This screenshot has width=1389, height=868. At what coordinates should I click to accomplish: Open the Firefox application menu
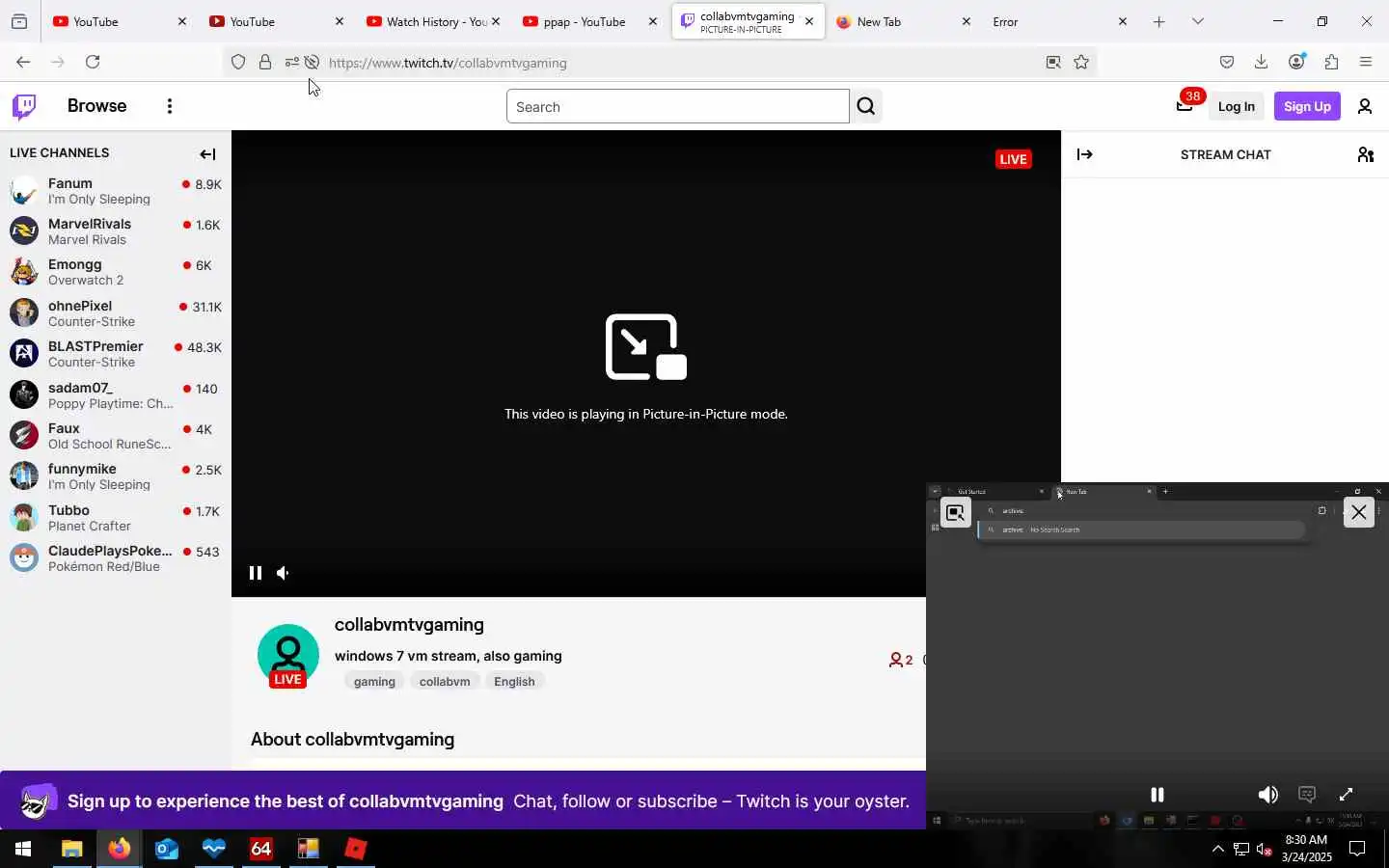pyautogui.click(x=1366, y=62)
